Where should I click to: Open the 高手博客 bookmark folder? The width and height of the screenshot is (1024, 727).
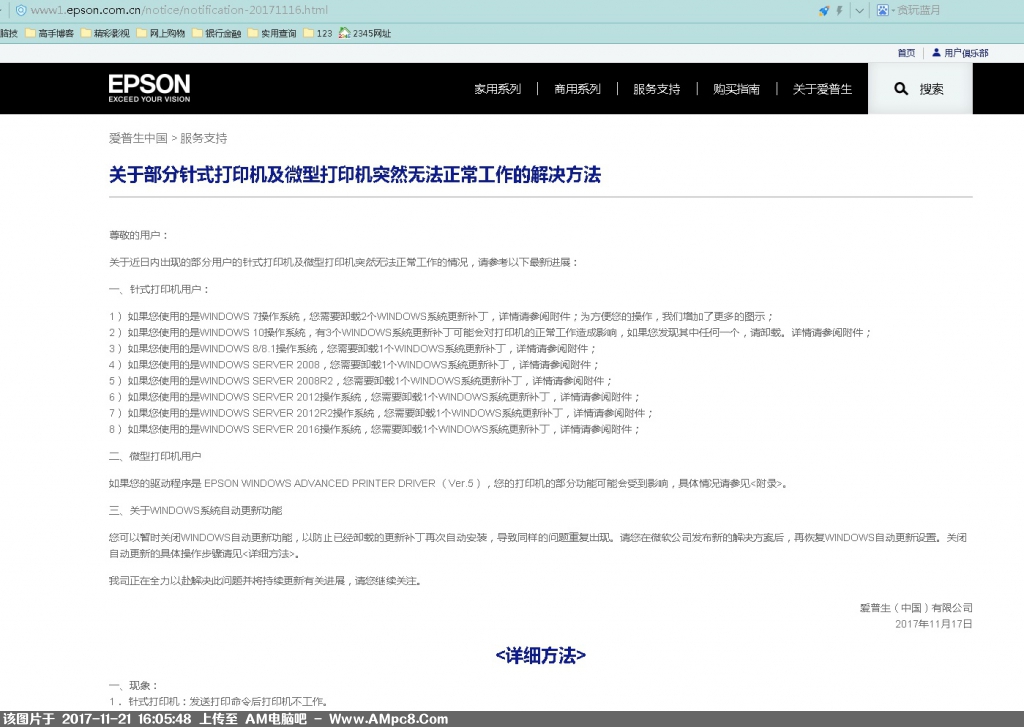50,33
